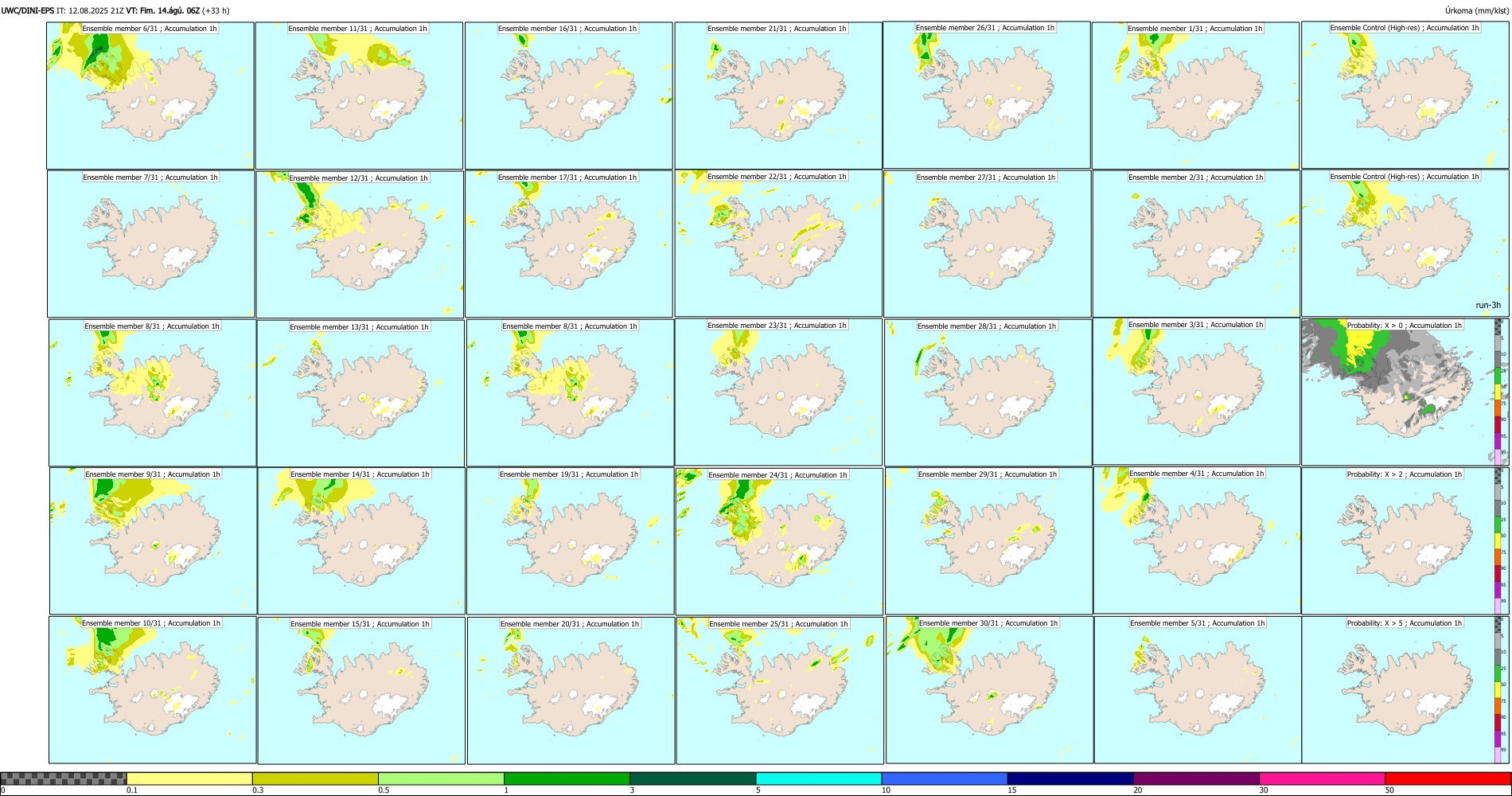Click the Ensemble member 9/31 map panel

point(153,540)
